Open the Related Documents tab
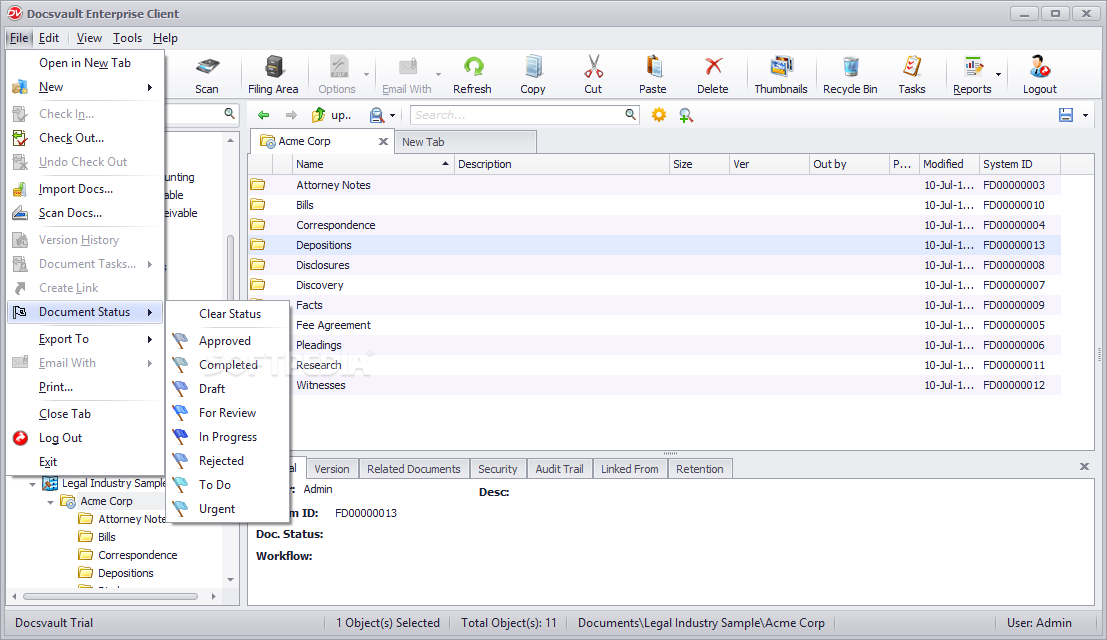Image resolution: width=1107 pixels, height=640 pixels. pyautogui.click(x=413, y=469)
